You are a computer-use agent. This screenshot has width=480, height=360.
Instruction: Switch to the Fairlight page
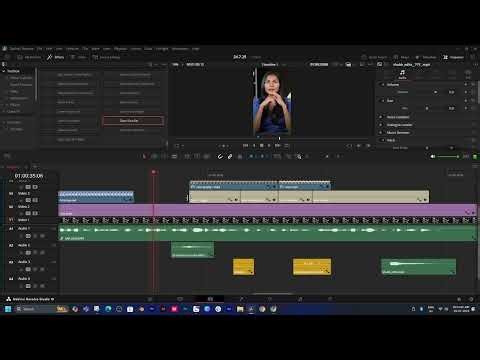click(300, 299)
